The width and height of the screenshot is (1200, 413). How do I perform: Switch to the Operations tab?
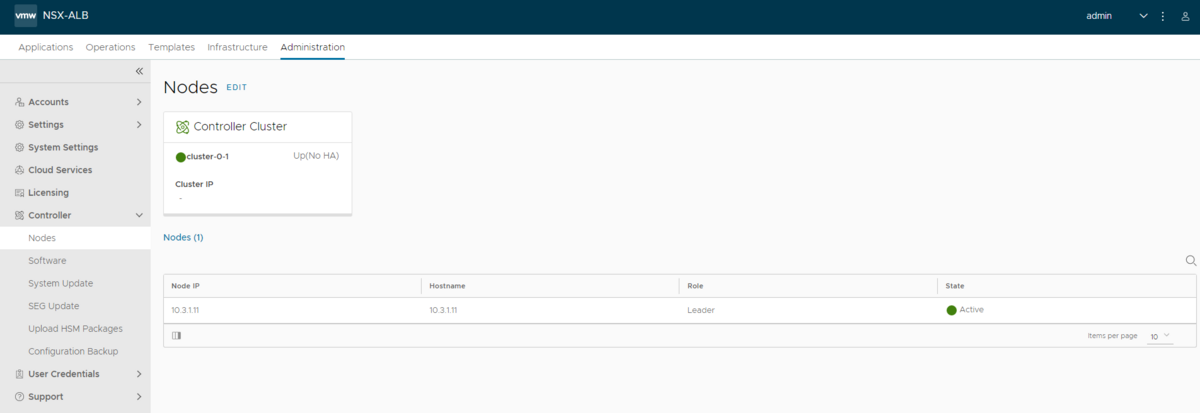[x=111, y=47]
